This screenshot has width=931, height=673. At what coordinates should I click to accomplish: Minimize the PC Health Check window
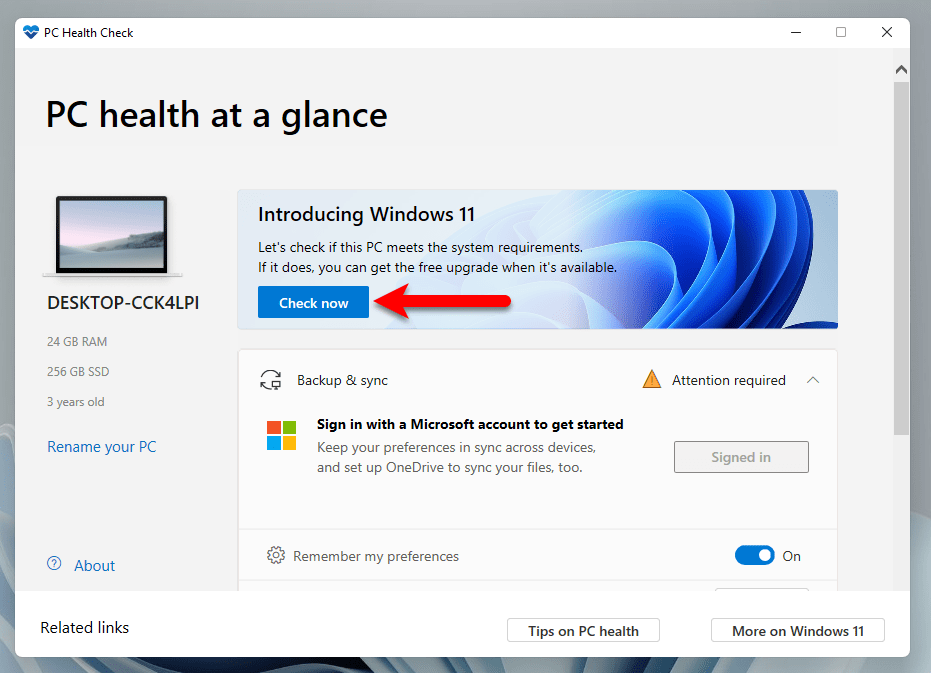tap(796, 32)
